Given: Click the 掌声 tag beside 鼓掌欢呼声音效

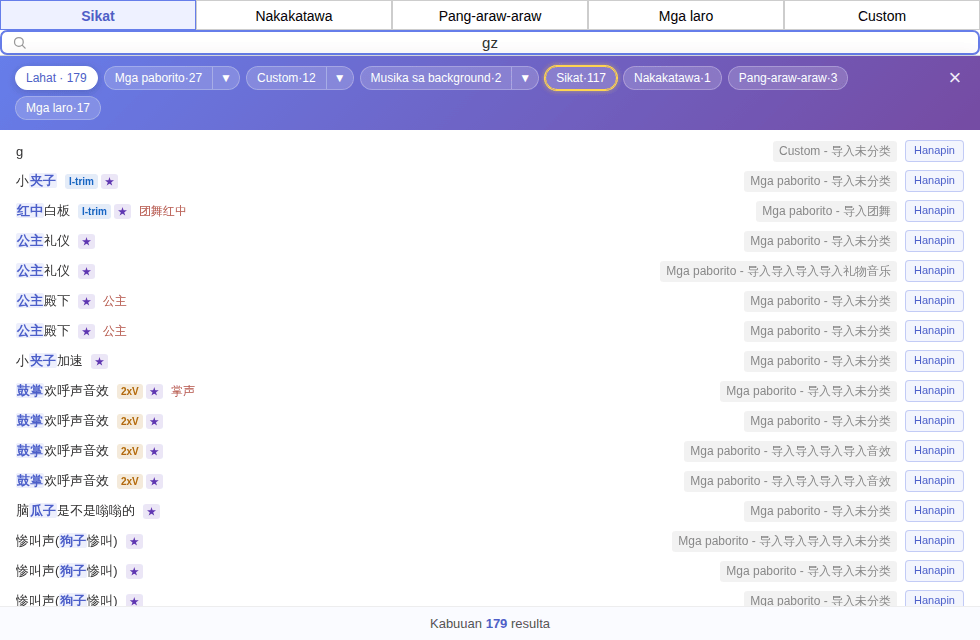Looking at the screenshot, I should (182, 391).
